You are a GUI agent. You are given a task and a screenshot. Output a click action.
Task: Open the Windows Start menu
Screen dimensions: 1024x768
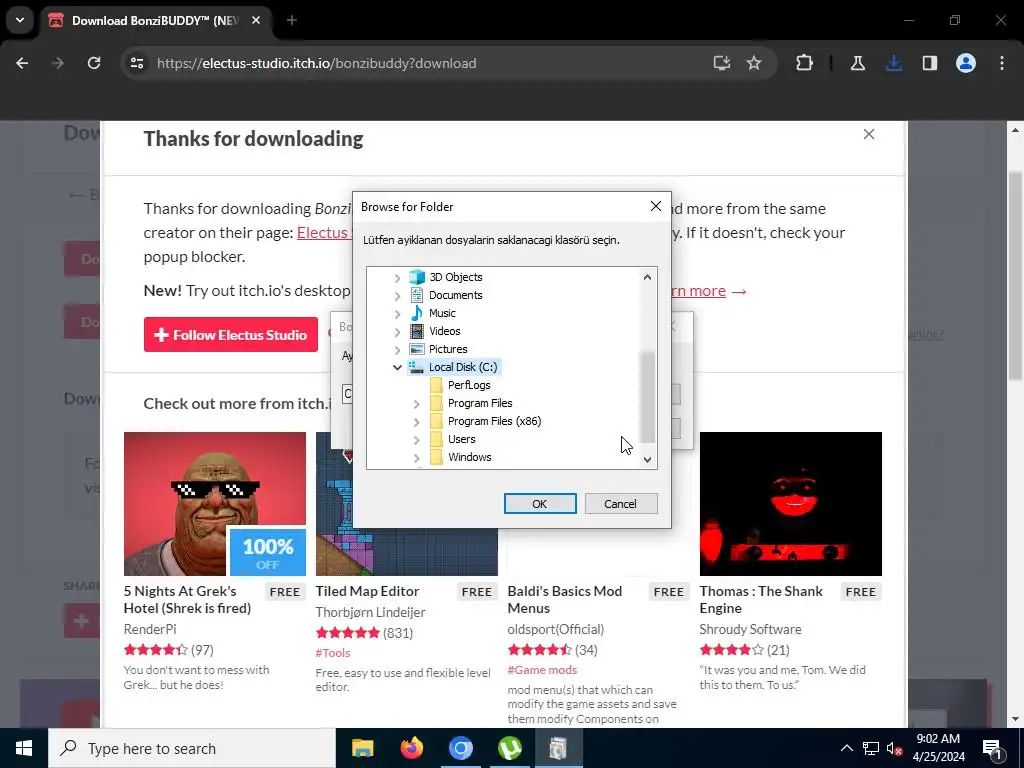click(24, 748)
